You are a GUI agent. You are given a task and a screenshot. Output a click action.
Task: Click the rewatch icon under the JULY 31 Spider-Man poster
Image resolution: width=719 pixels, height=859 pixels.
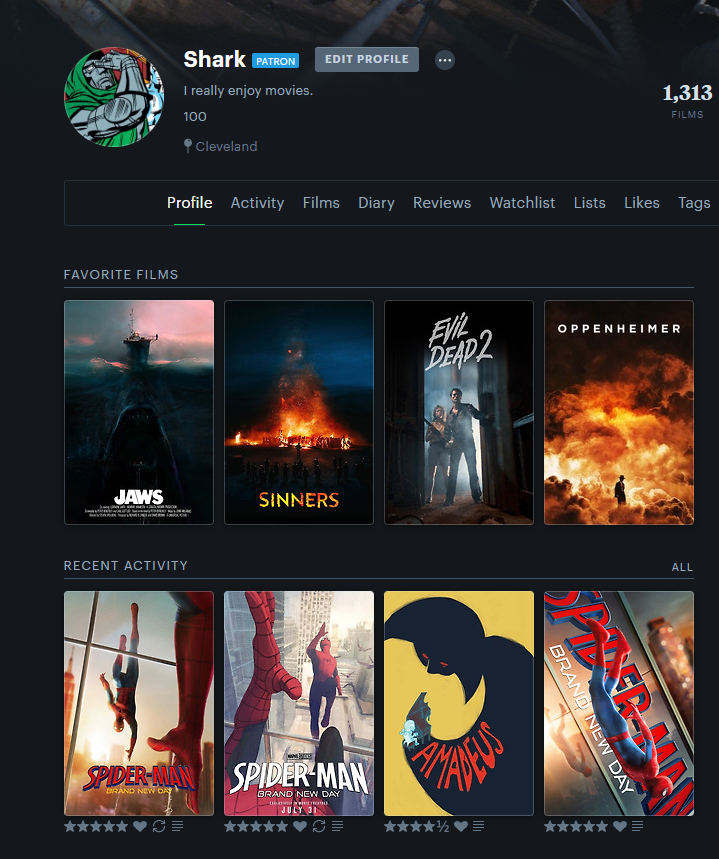point(319,826)
